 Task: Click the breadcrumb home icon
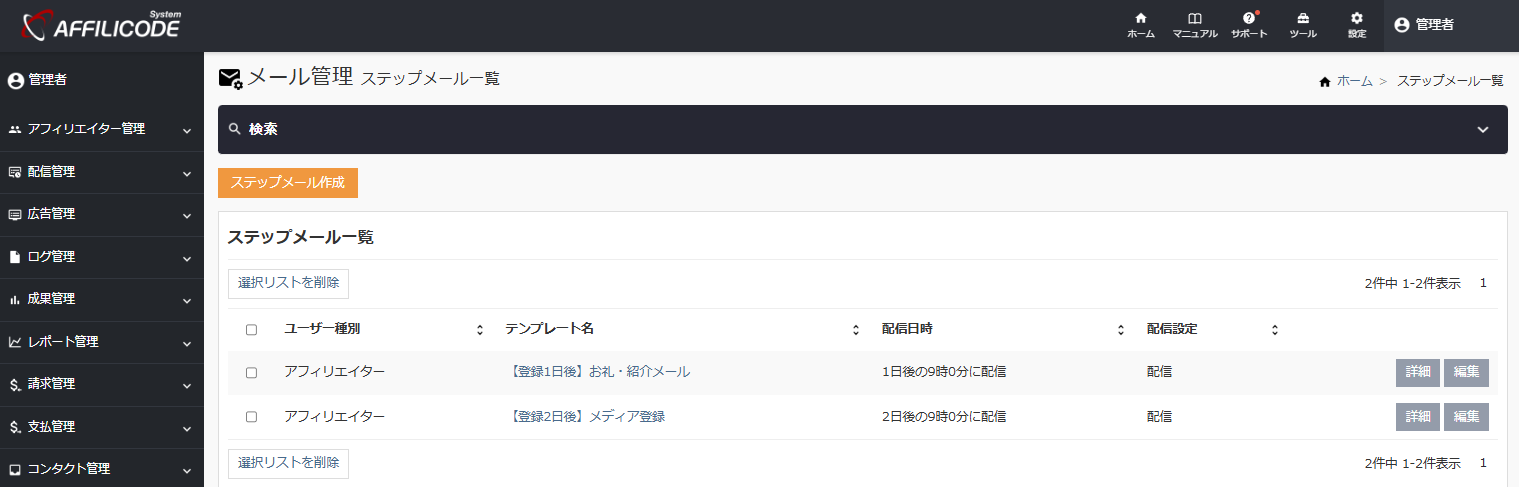(x=1325, y=81)
